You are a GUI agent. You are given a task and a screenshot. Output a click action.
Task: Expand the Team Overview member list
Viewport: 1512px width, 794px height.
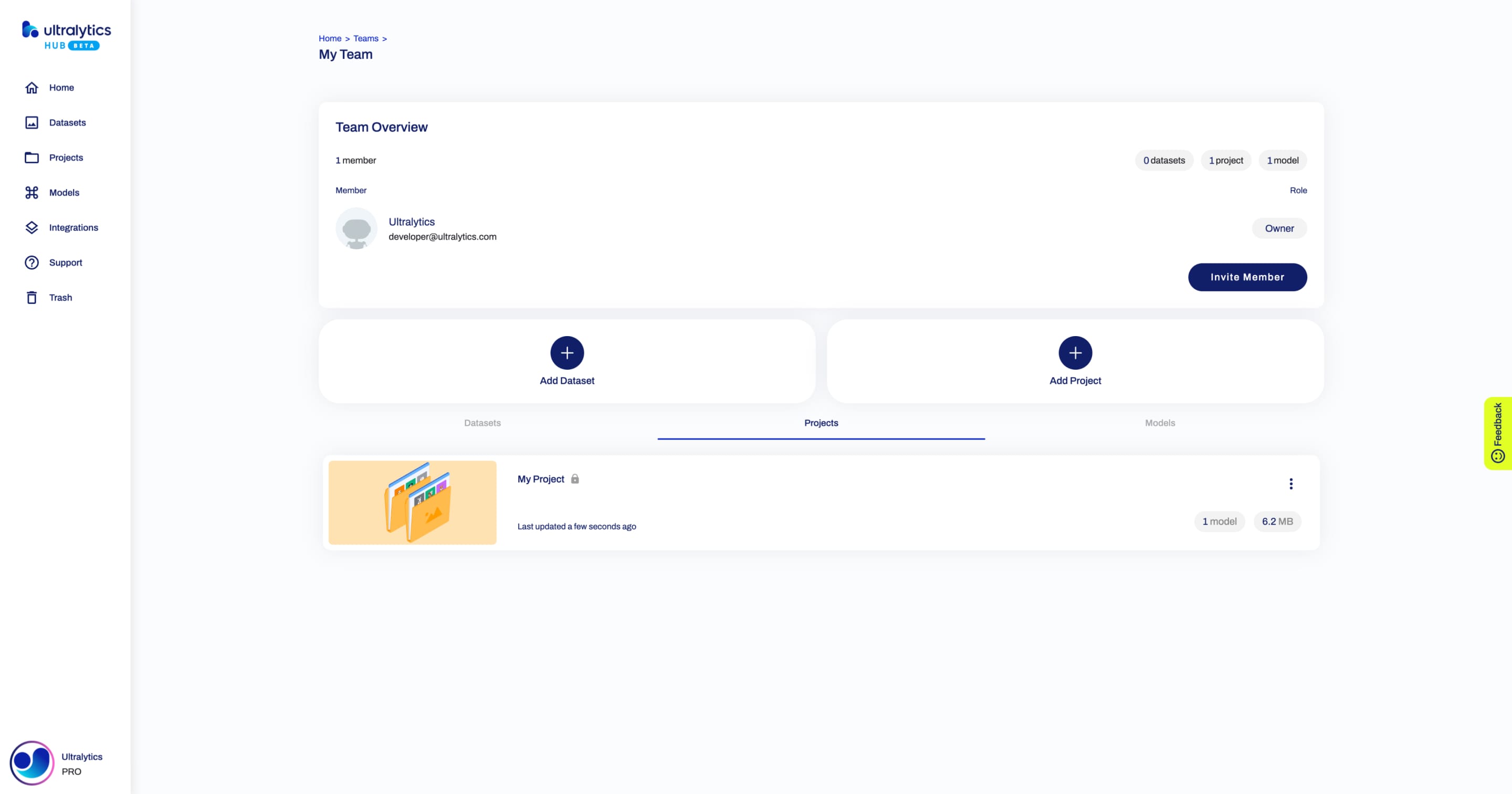click(x=355, y=160)
